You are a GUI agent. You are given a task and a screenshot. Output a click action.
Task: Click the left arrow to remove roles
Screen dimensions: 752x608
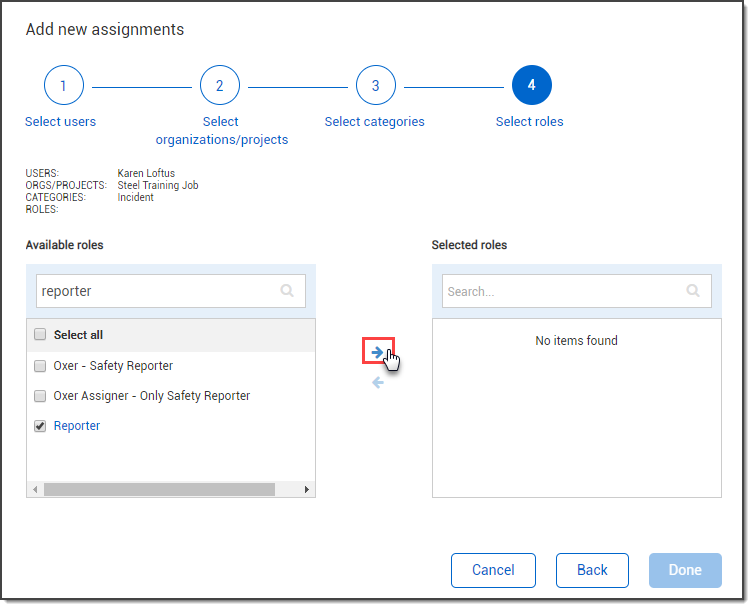click(378, 383)
